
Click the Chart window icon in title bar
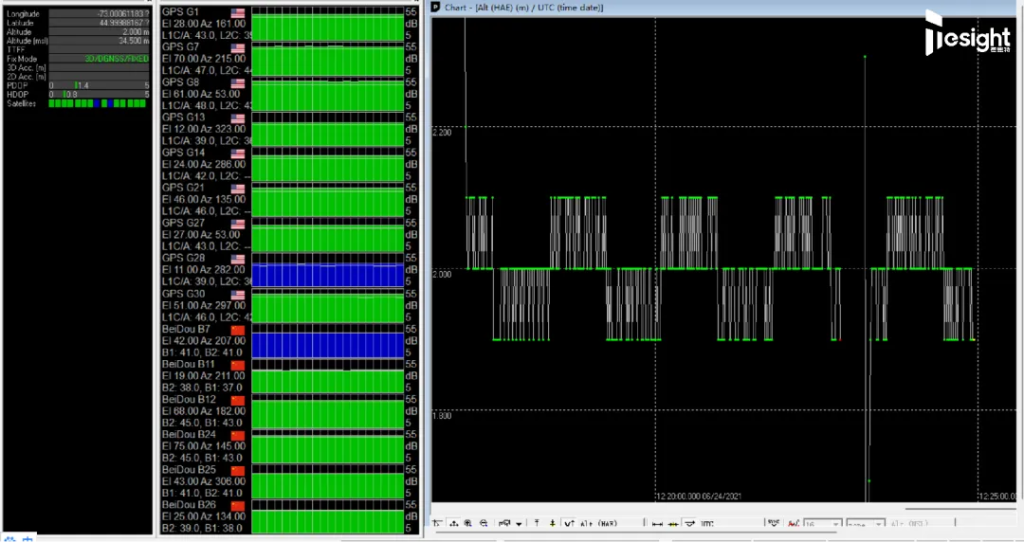[x=436, y=7]
